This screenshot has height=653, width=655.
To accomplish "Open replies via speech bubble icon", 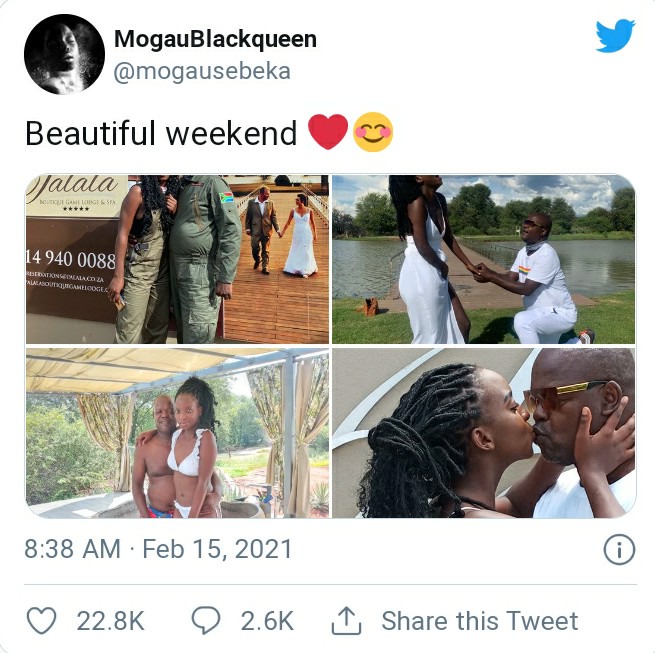I will (206, 620).
